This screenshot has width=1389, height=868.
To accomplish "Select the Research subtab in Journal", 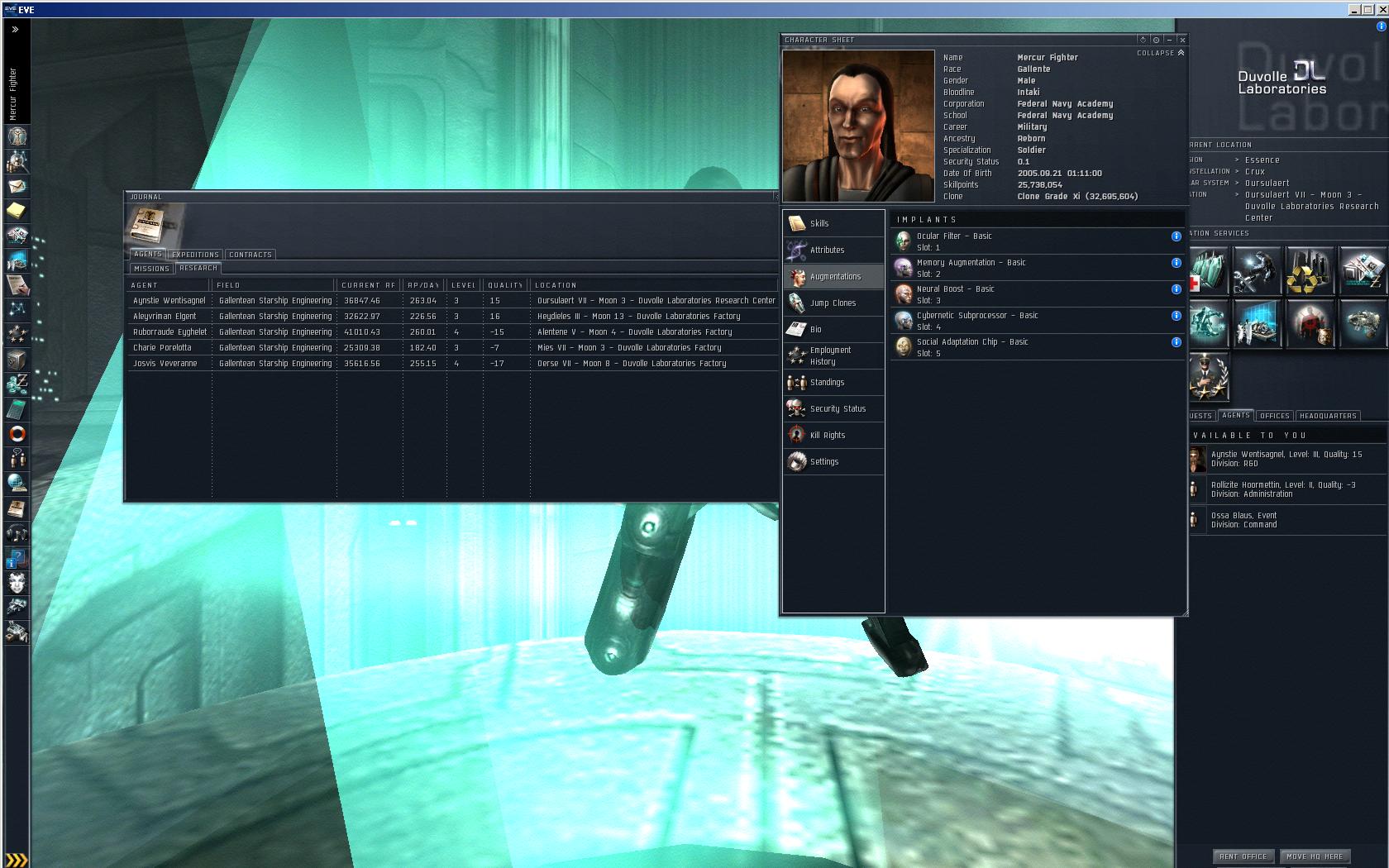I will pyautogui.click(x=198, y=269).
